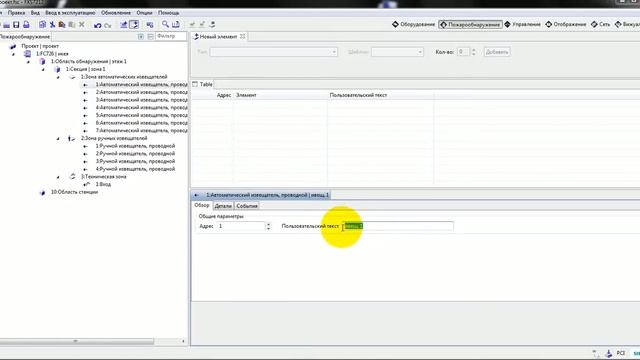640x360 pixels.
Task: Click the tree scrollbar right arrow
Action: point(183,341)
